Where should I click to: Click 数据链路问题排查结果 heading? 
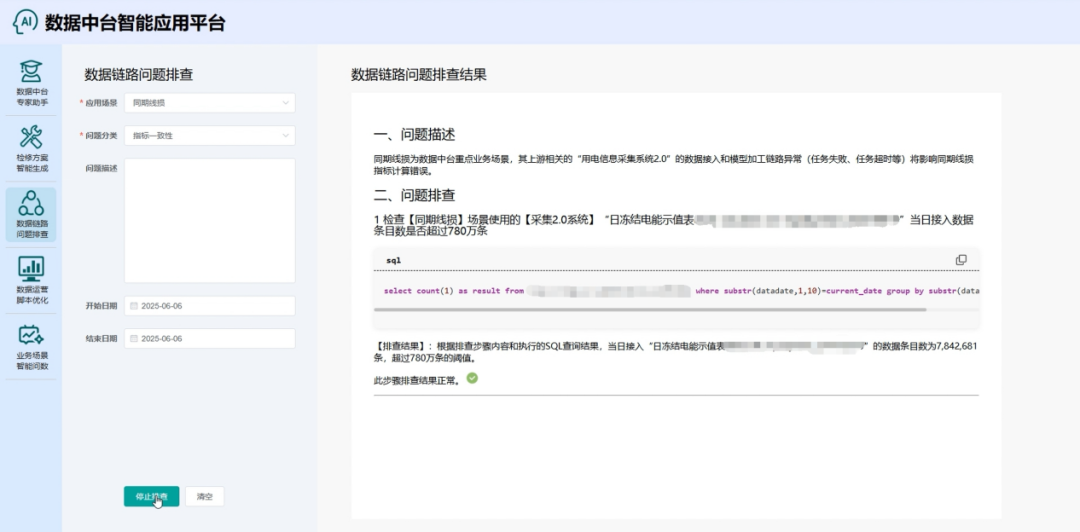(419, 75)
